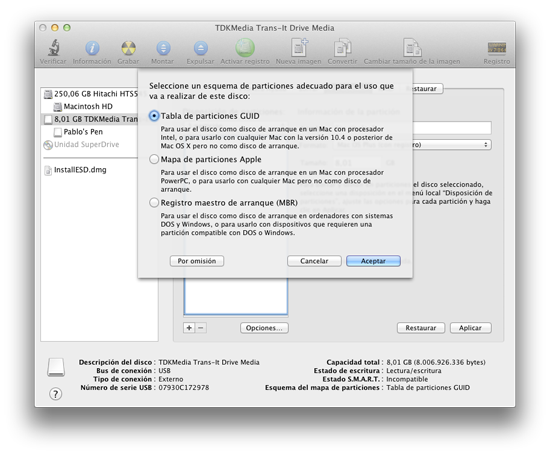
Task: Select Mapa de particiones Apple option
Action: click(154, 159)
